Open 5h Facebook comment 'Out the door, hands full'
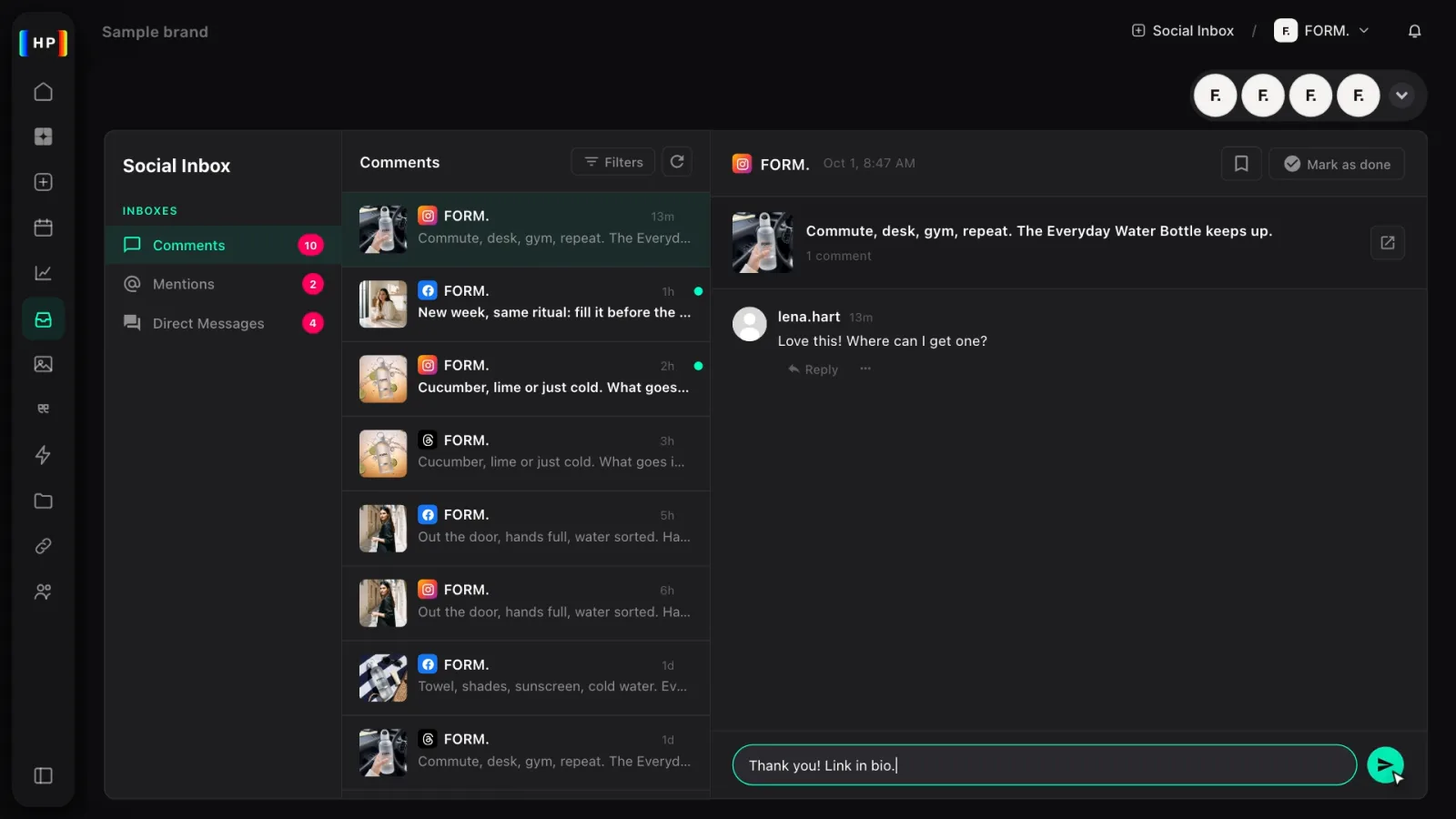This screenshot has height=819, width=1456. [526, 528]
